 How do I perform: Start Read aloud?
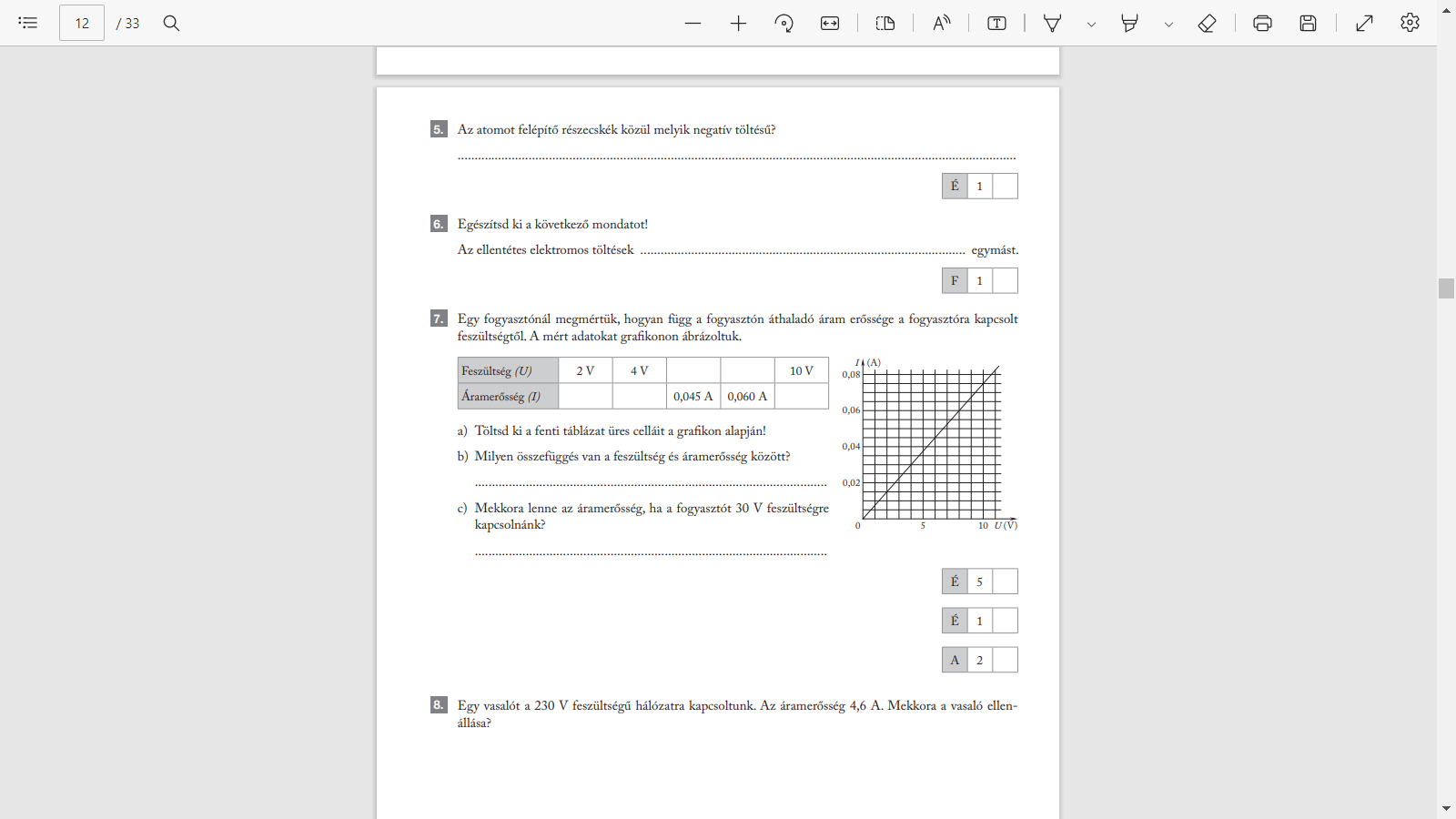pyautogui.click(x=941, y=24)
